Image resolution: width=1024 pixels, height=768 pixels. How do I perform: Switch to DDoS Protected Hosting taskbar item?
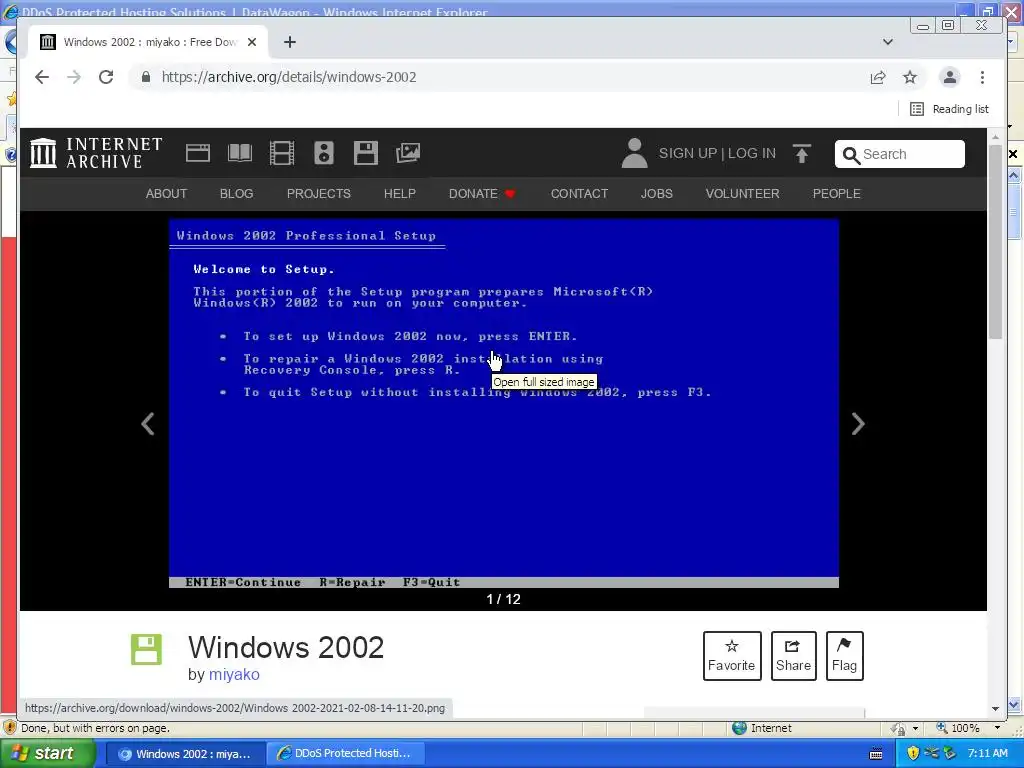(x=346, y=754)
